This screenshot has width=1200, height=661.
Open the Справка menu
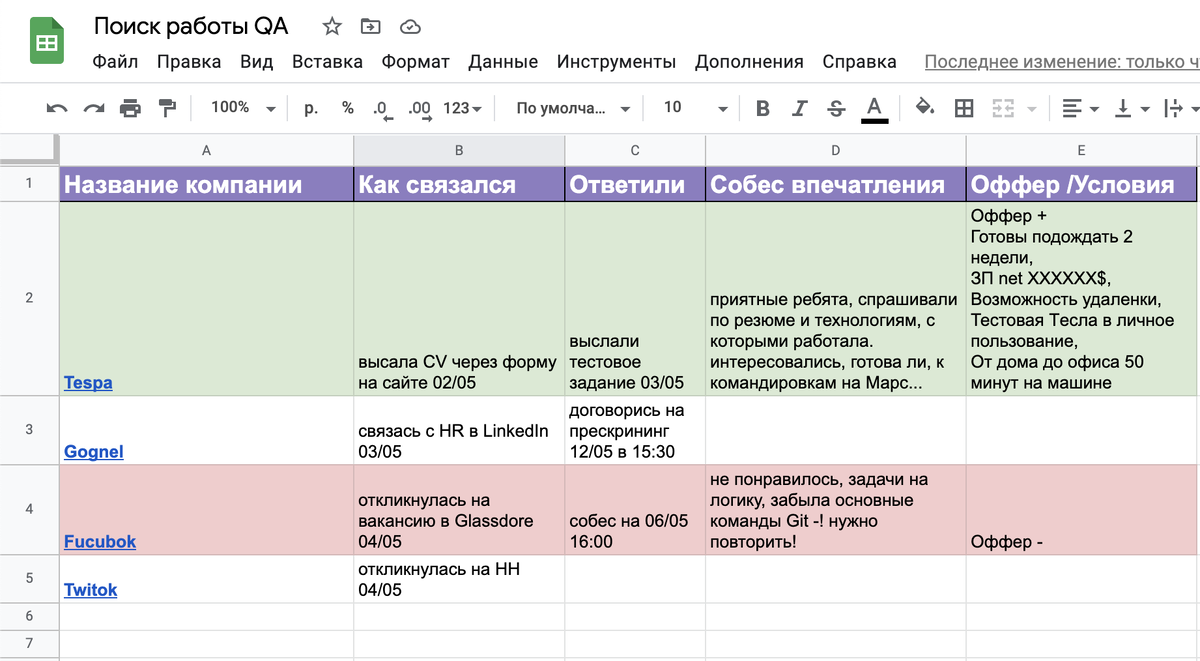point(859,62)
